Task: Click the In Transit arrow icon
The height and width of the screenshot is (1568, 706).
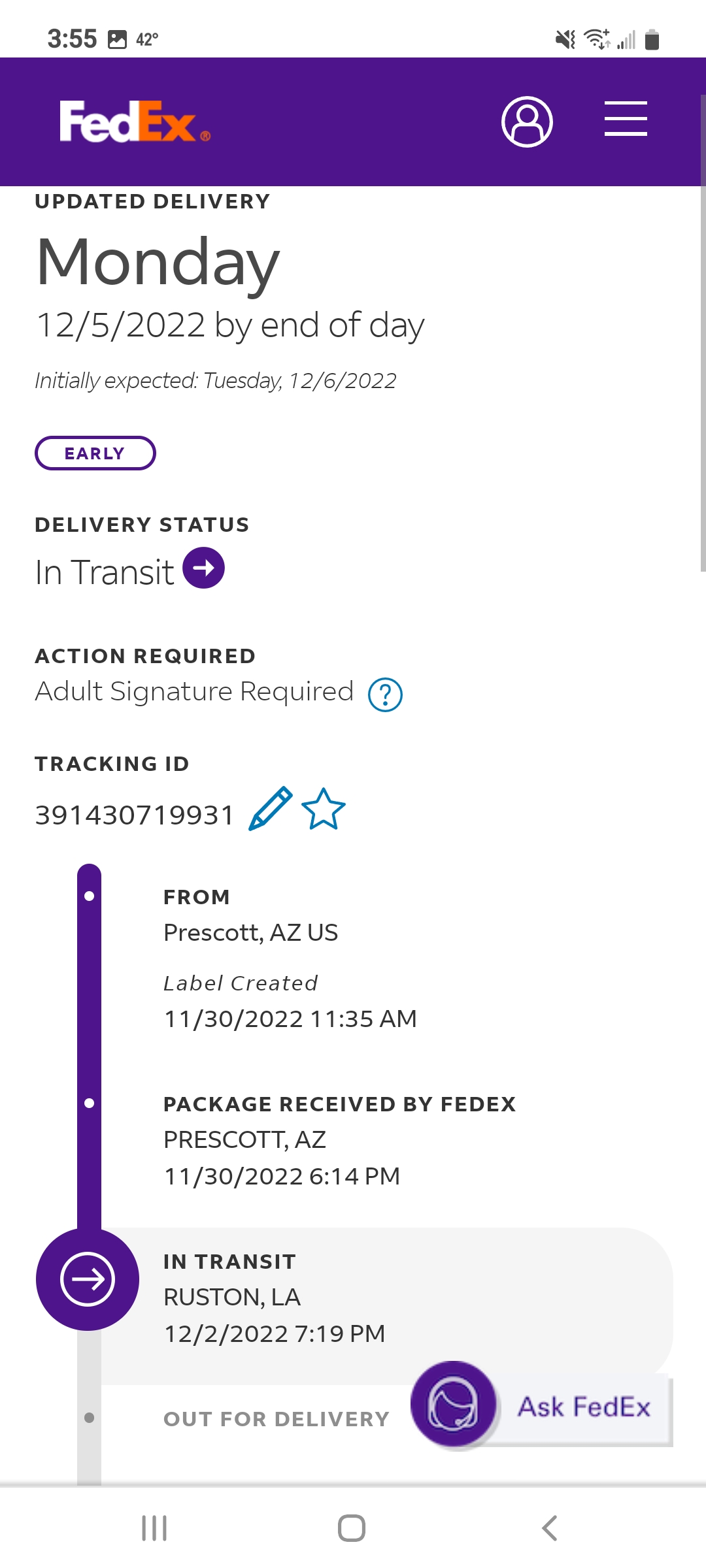Action: click(x=203, y=568)
